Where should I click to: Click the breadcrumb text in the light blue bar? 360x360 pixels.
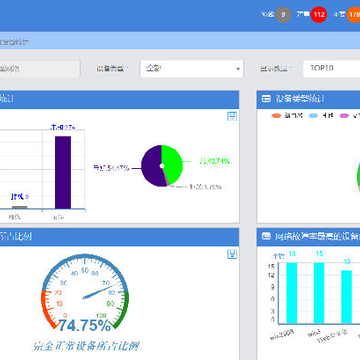[14, 42]
